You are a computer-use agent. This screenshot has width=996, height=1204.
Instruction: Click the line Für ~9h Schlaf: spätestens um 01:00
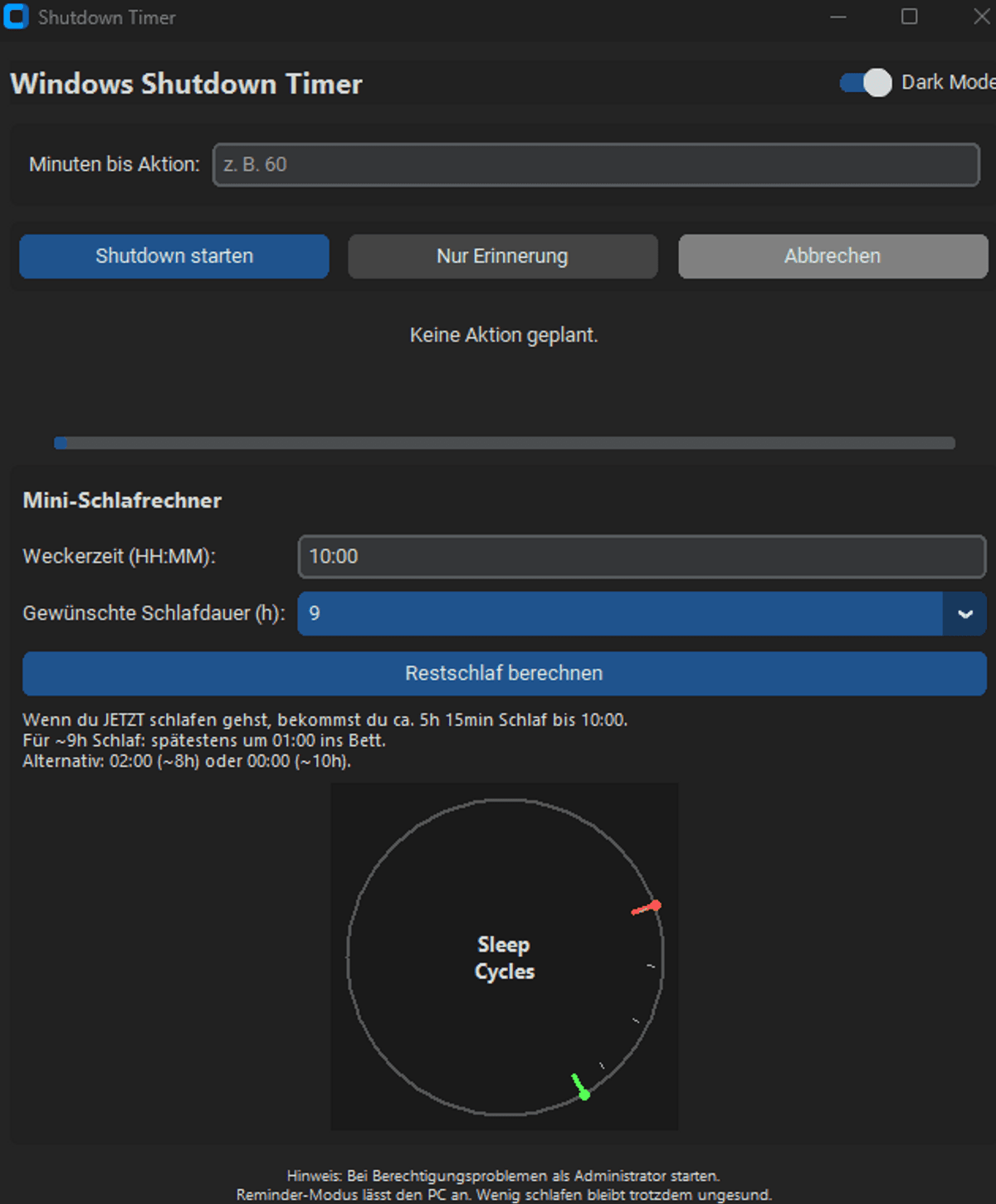204,741
